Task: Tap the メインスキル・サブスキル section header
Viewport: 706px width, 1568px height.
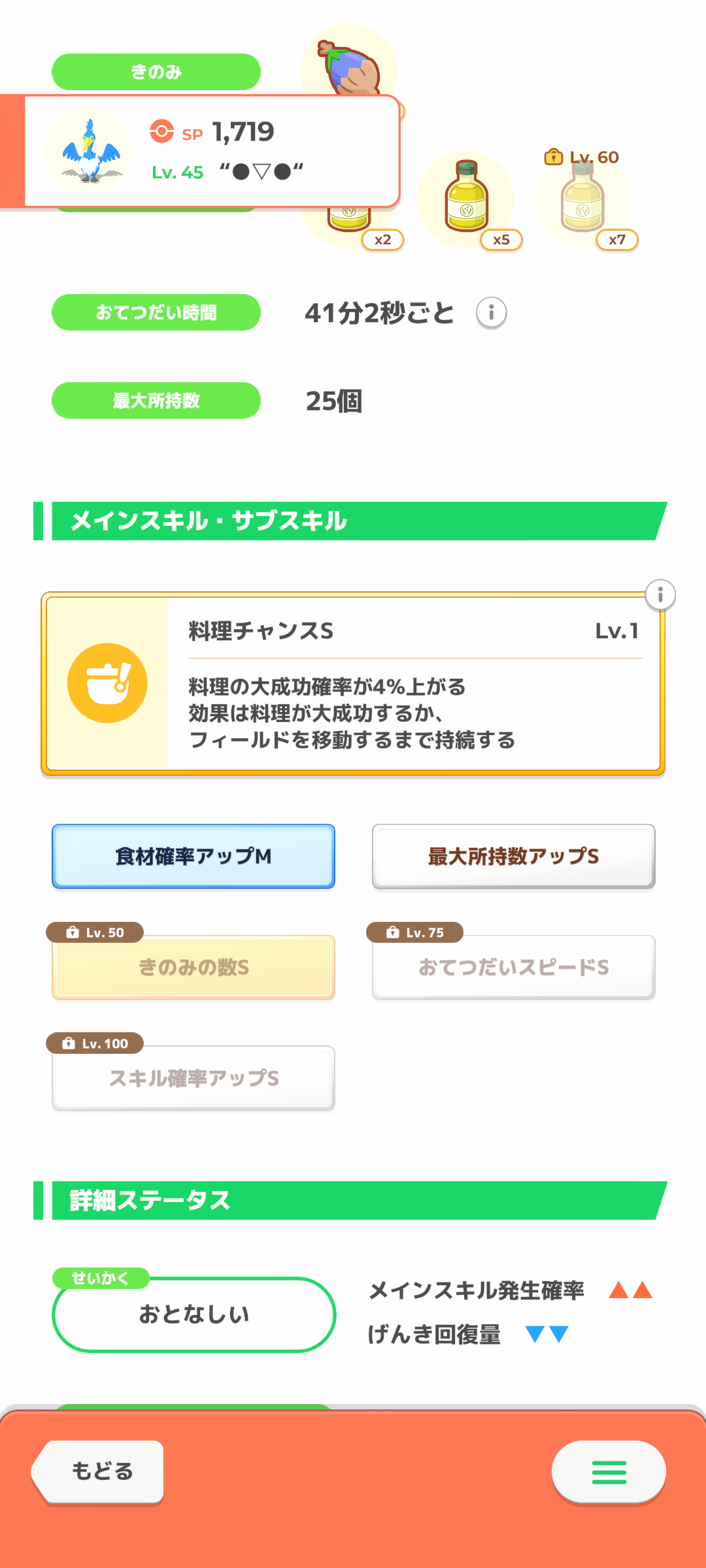Action: pyautogui.click(x=353, y=521)
